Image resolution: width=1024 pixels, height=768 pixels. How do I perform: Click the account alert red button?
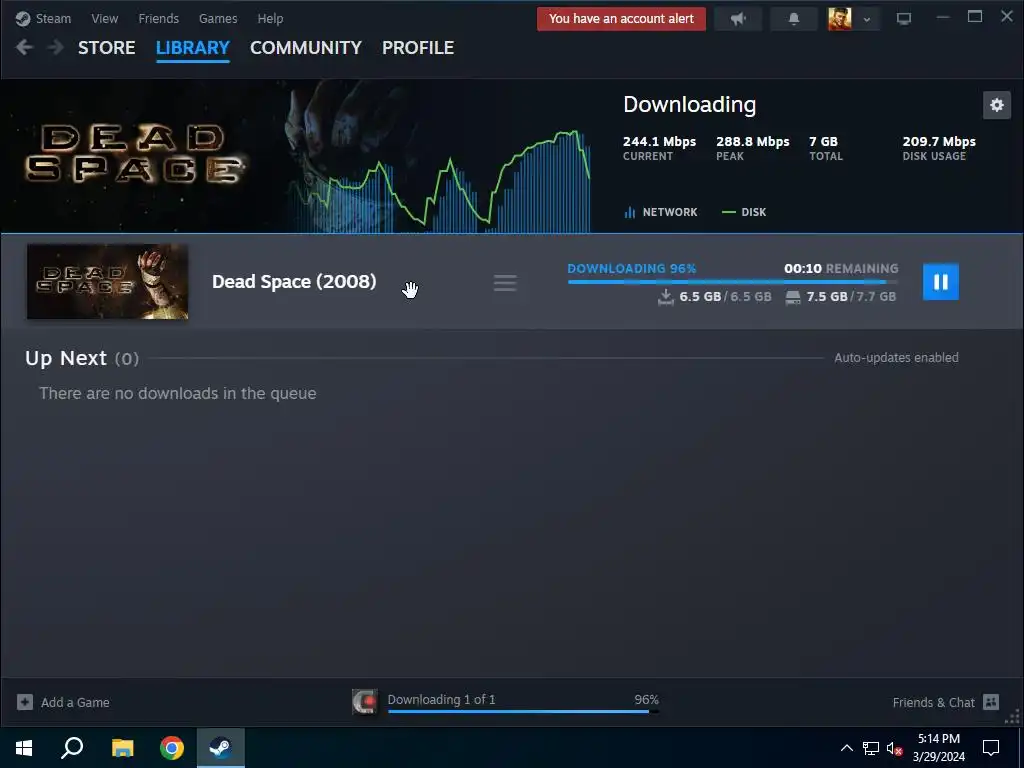621,19
